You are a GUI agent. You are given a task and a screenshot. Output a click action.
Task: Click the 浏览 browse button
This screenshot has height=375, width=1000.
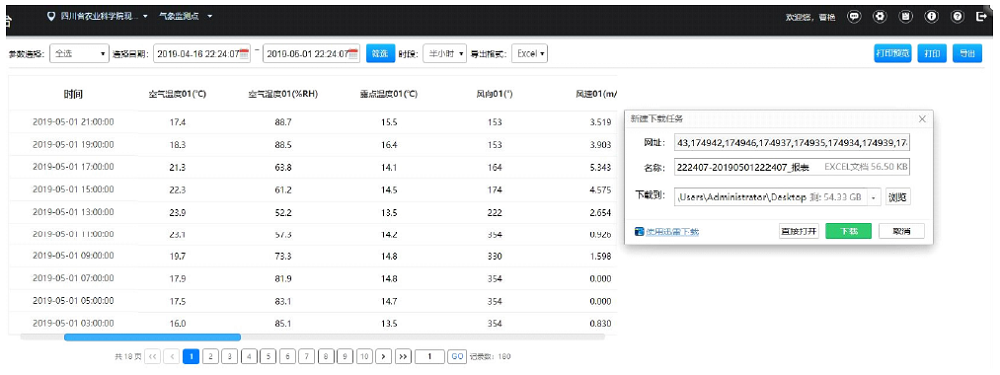(x=897, y=198)
